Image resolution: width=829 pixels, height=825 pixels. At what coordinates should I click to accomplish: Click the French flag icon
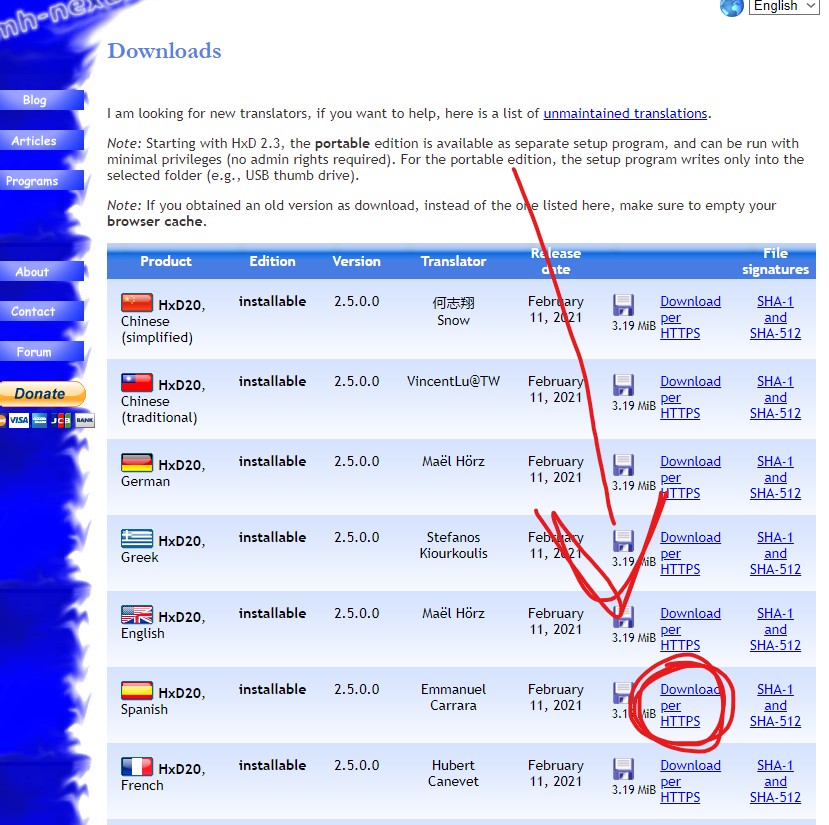[137, 767]
